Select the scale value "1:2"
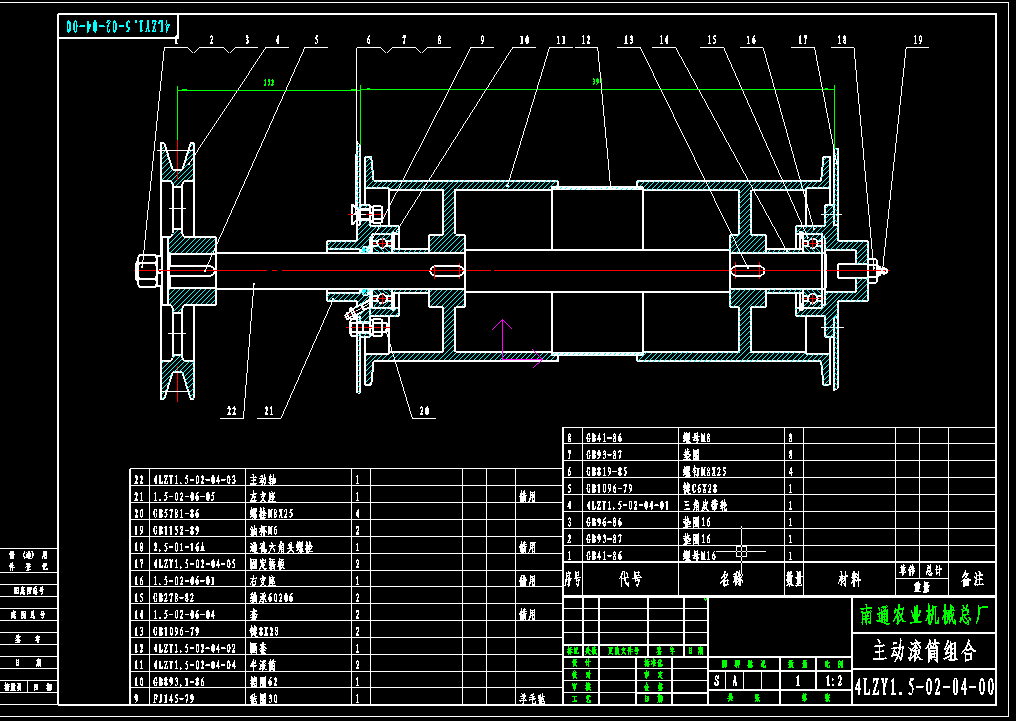This screenshot has width=1016, height=721. [835, 681]
